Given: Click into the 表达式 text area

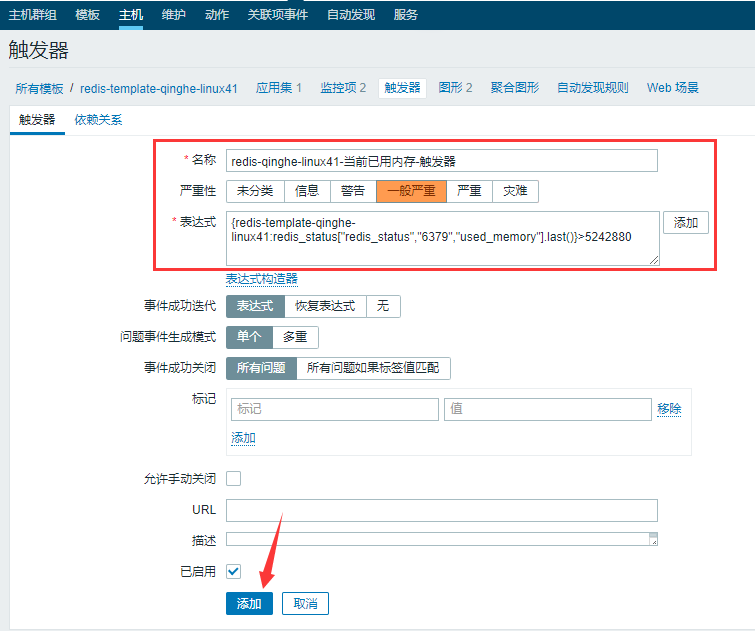Looking at the screenshot, I should [443, 238].
